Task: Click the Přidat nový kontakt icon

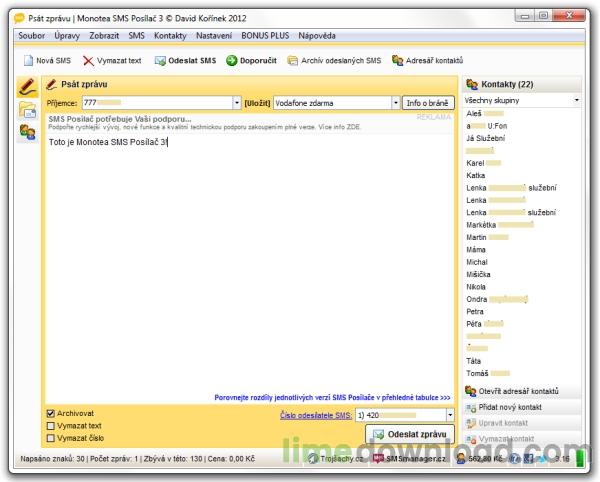Action: click(x=470, y=407)
